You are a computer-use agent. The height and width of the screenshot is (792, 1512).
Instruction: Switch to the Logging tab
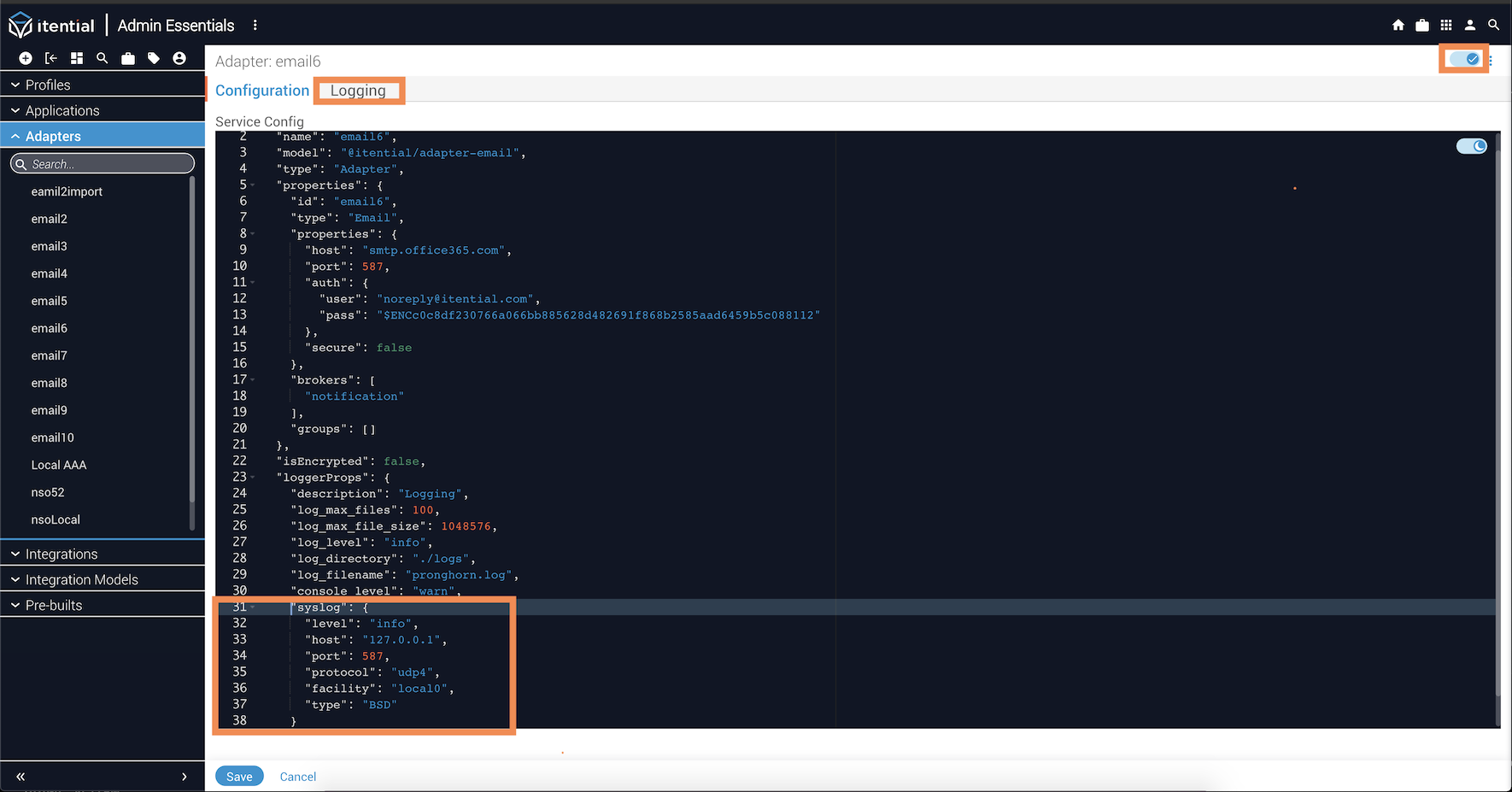[358, 91]
